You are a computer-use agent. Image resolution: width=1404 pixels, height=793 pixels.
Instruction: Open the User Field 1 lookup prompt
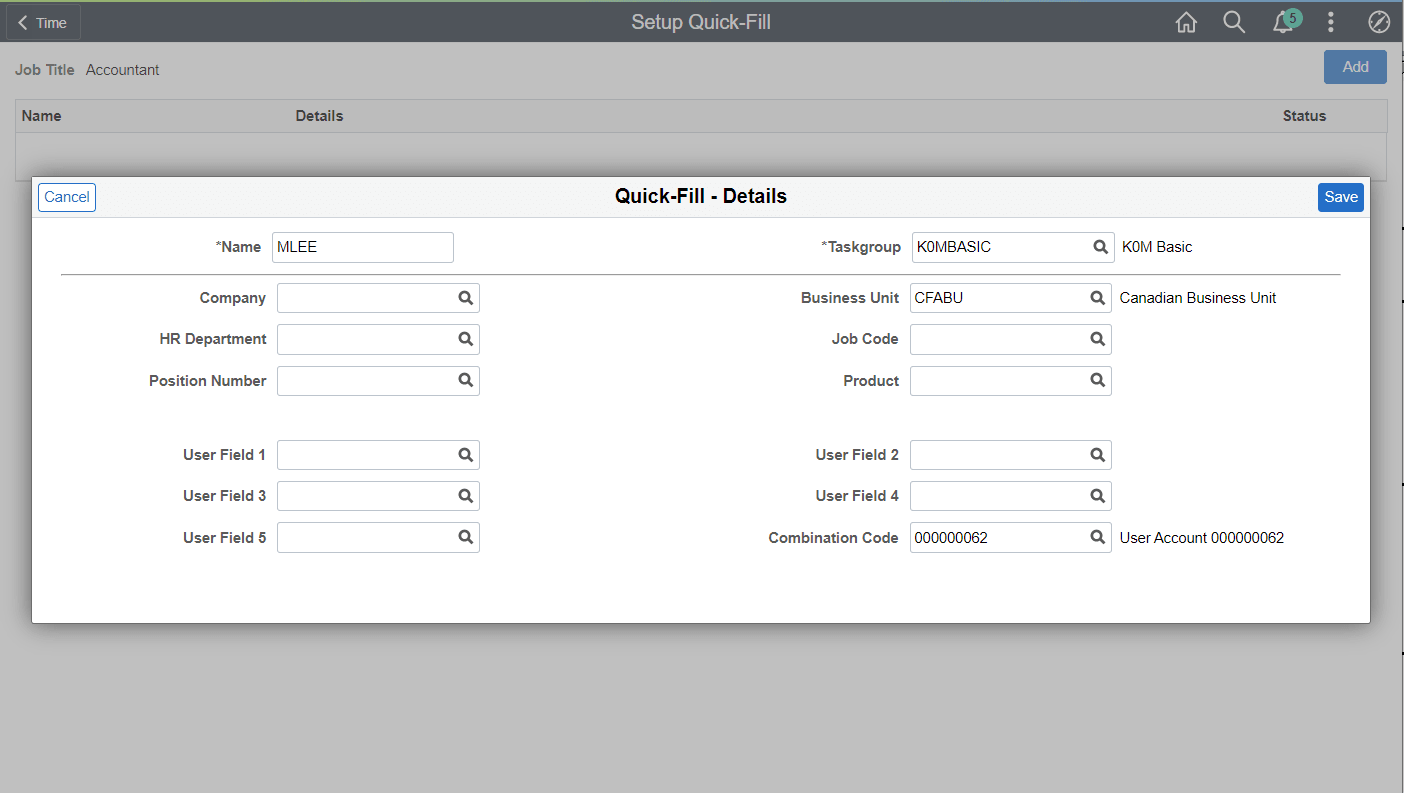[x=465, y=454]
